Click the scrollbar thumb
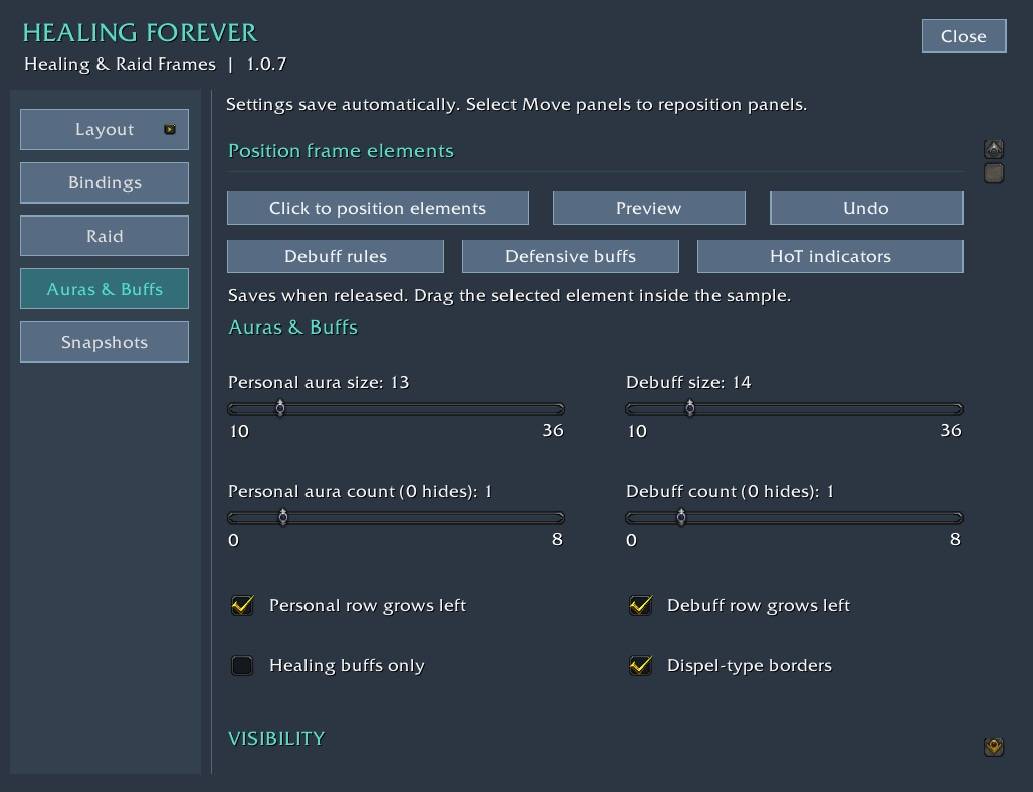Viewport: 1033px width, 792px height. (x=994, y=173)
